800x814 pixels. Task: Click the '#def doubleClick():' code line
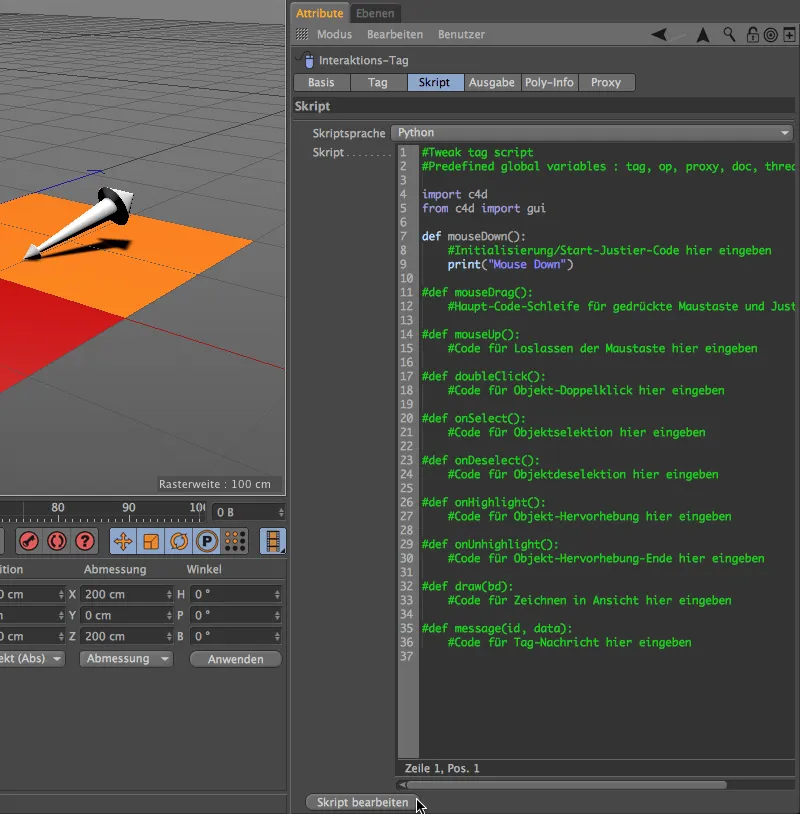click(483, 376)
